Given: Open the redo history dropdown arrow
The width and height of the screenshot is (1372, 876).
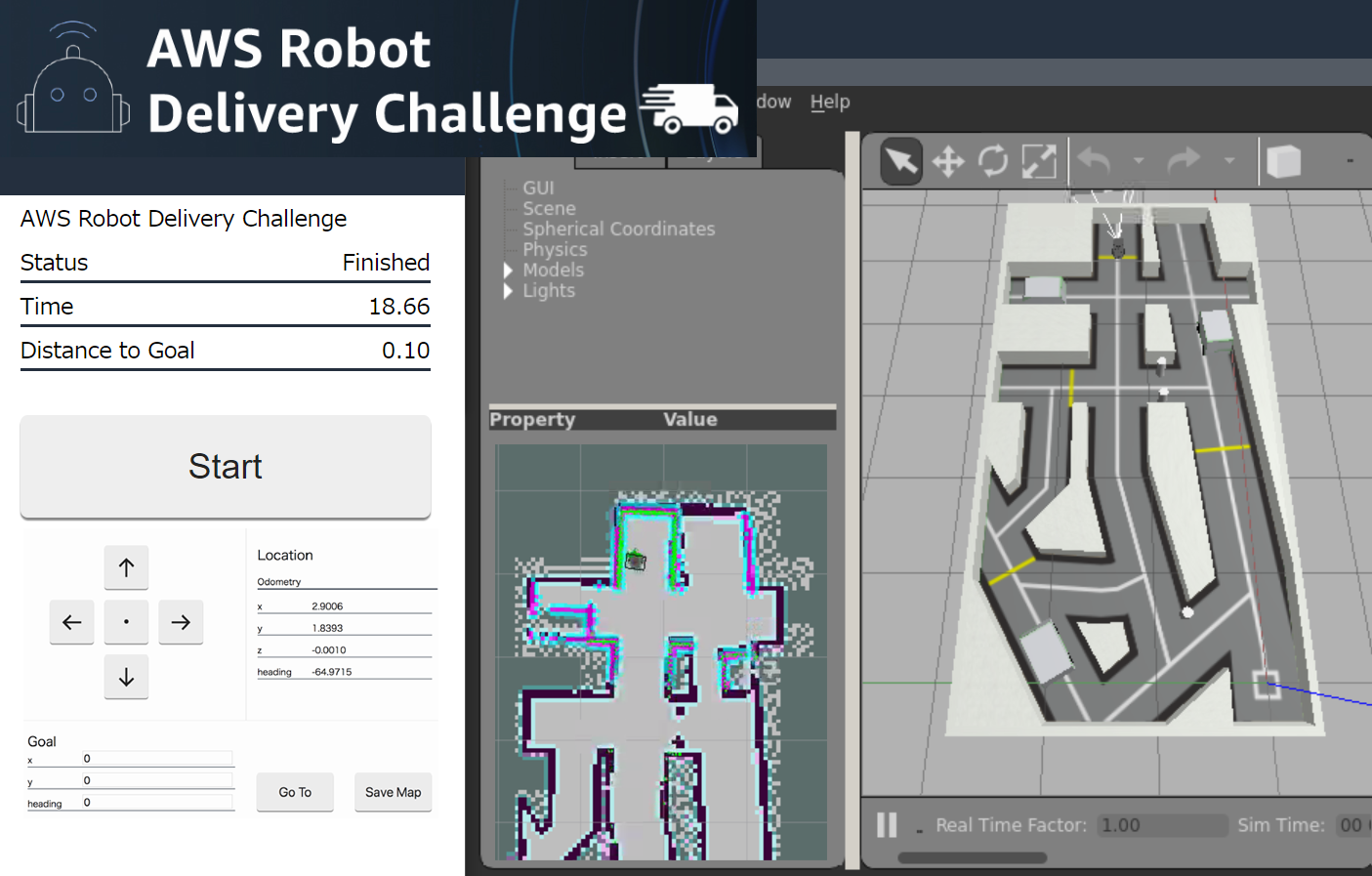Looking at the screenshot, I should [x=1229, y=160].
